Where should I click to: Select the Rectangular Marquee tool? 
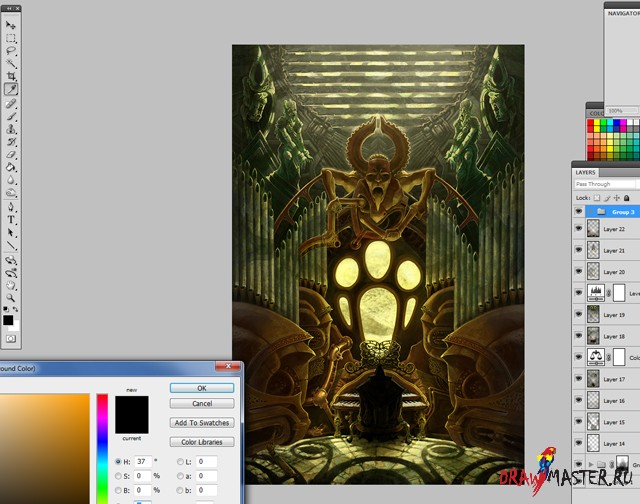click(x=11, y=38)
